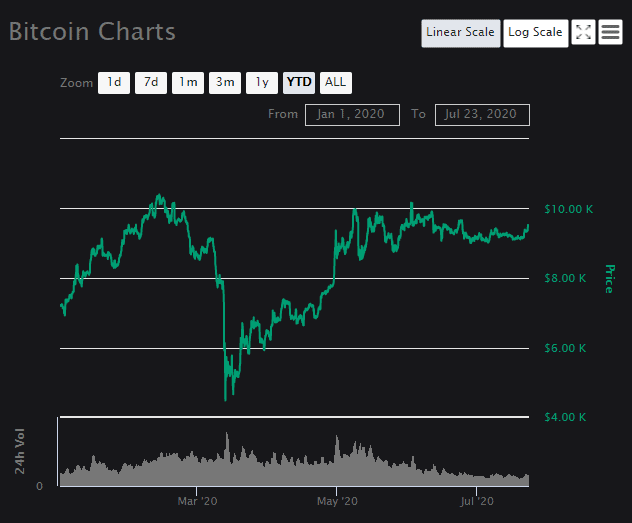Click the $10.00 K price axis label
The height and width of the screenshot is (523, 632).
568,209
